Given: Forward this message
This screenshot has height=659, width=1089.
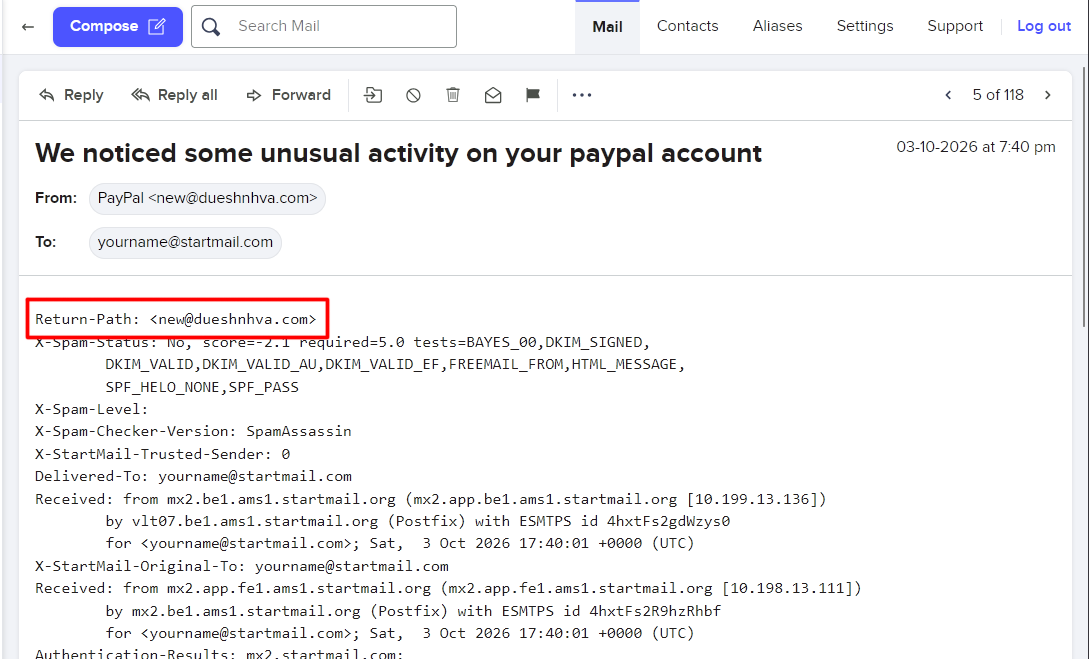Looking at the screenshot, I should (289, 95).
